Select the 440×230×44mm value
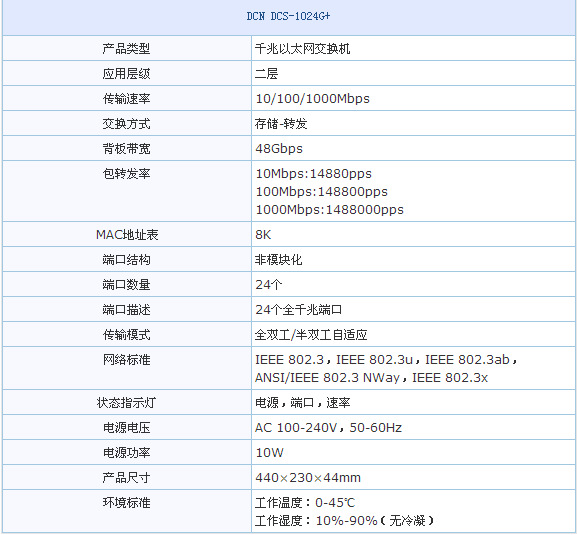 click(x=308, y=478)
